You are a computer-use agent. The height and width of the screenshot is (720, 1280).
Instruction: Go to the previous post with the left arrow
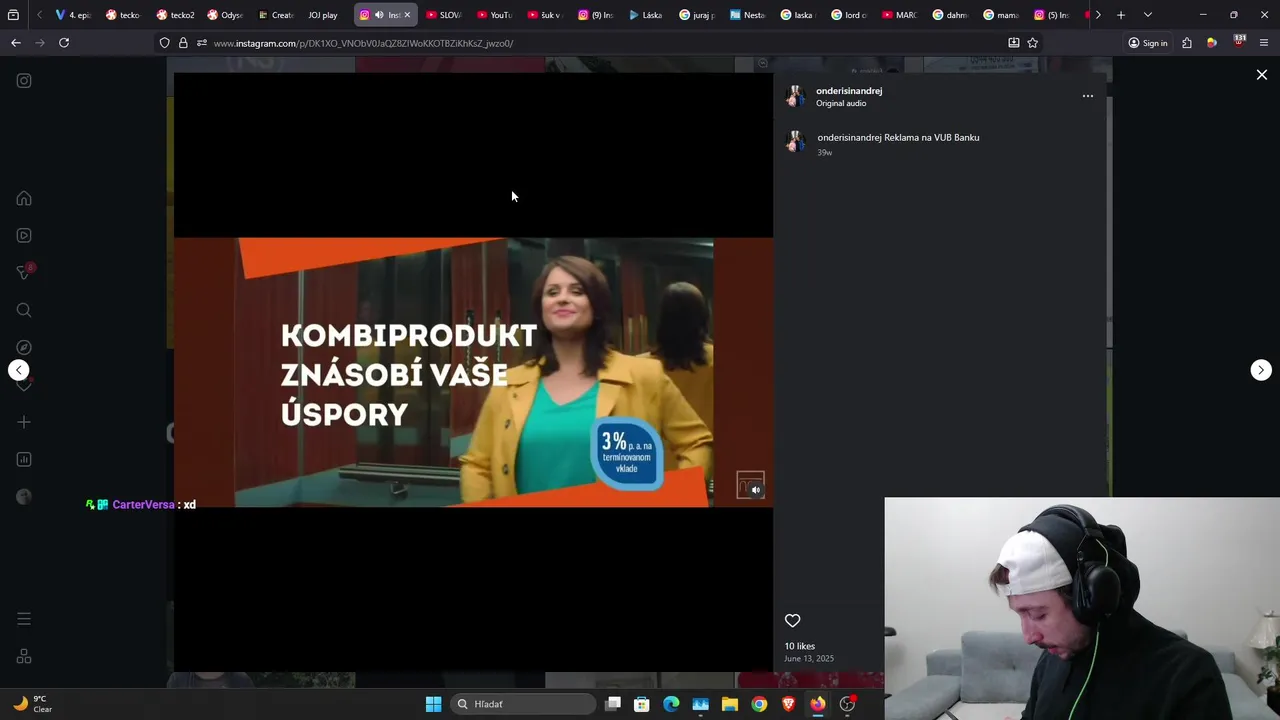pyautogui.click(x=19, y=370)
